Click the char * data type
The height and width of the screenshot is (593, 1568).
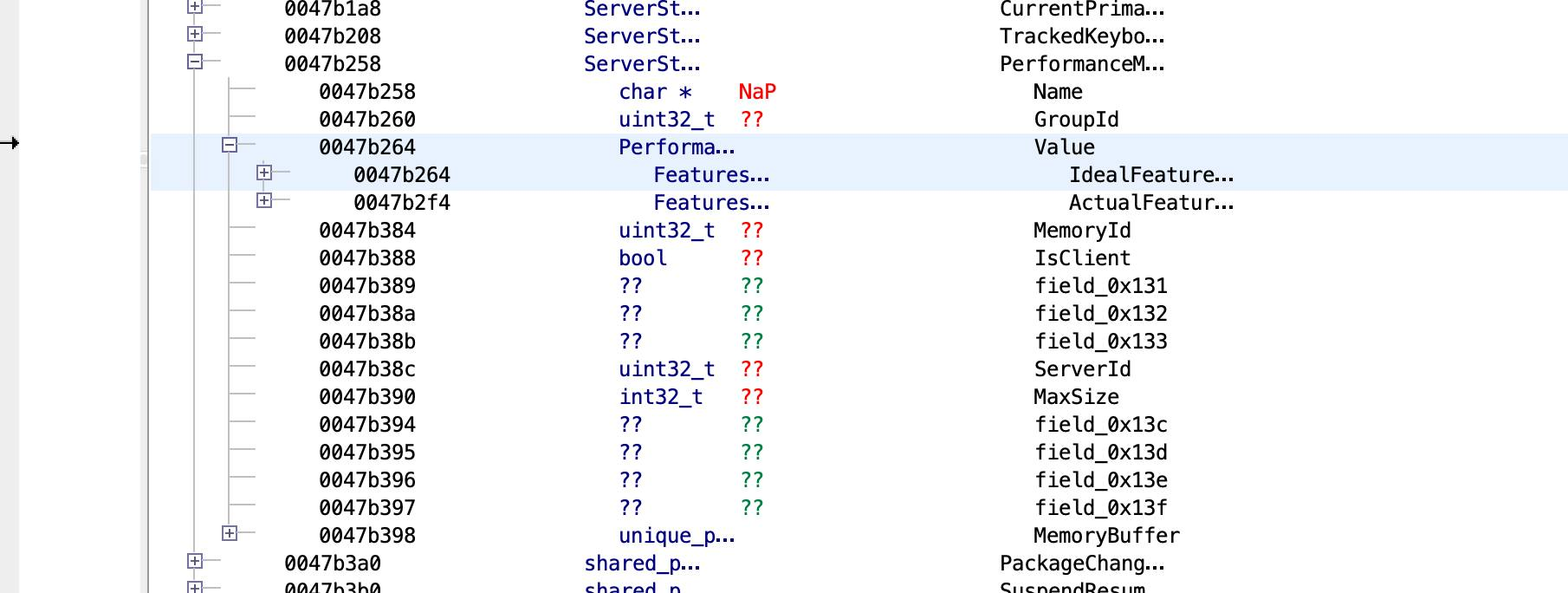click(655, 92)
